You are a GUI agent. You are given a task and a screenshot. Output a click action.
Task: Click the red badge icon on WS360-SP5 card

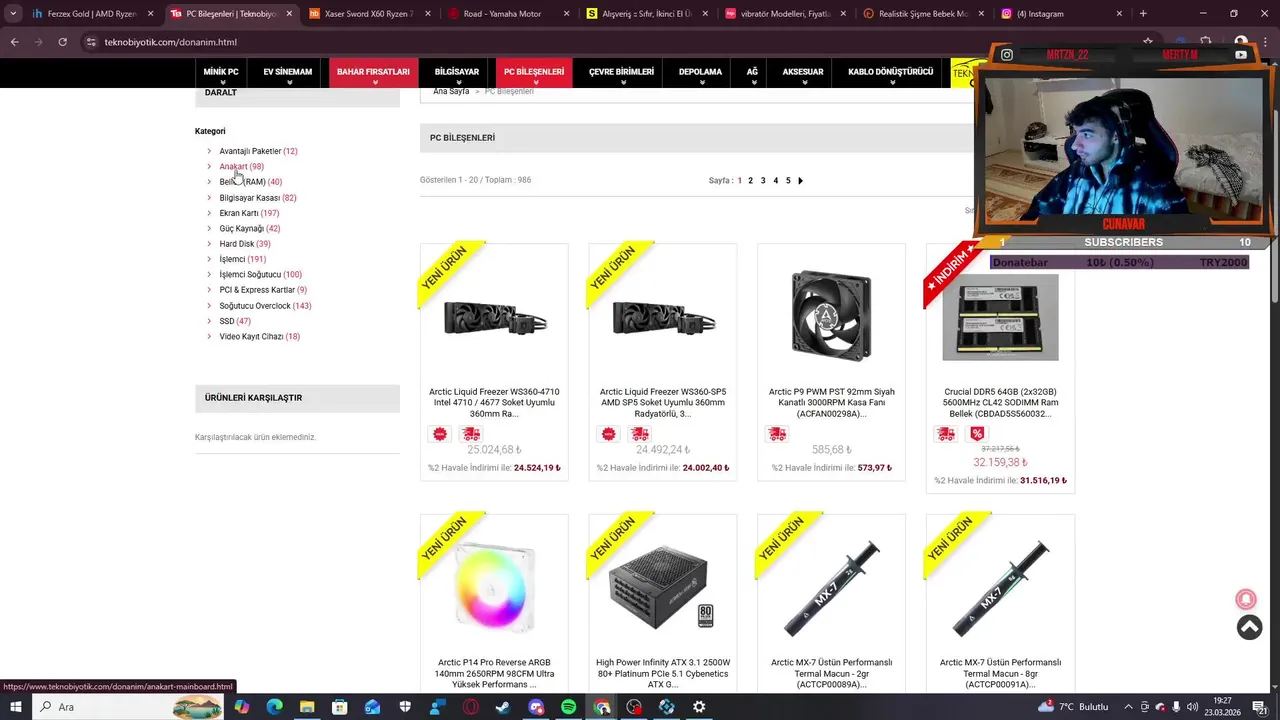608,433
